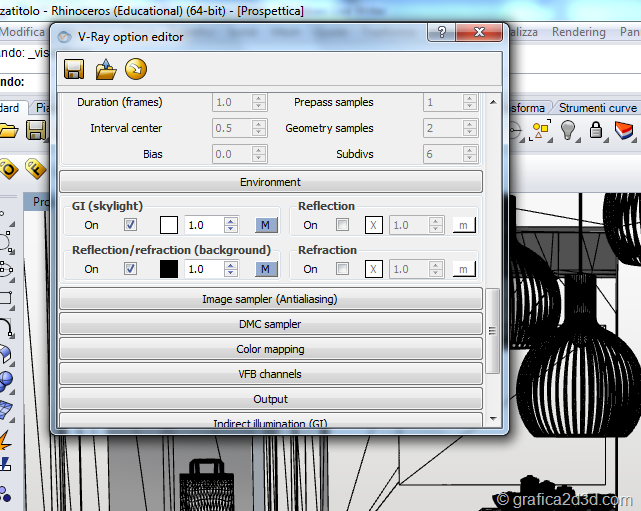Open the white GI skylight color swatch
This screenshot has width=641, height=511.
tap(169, 225)
